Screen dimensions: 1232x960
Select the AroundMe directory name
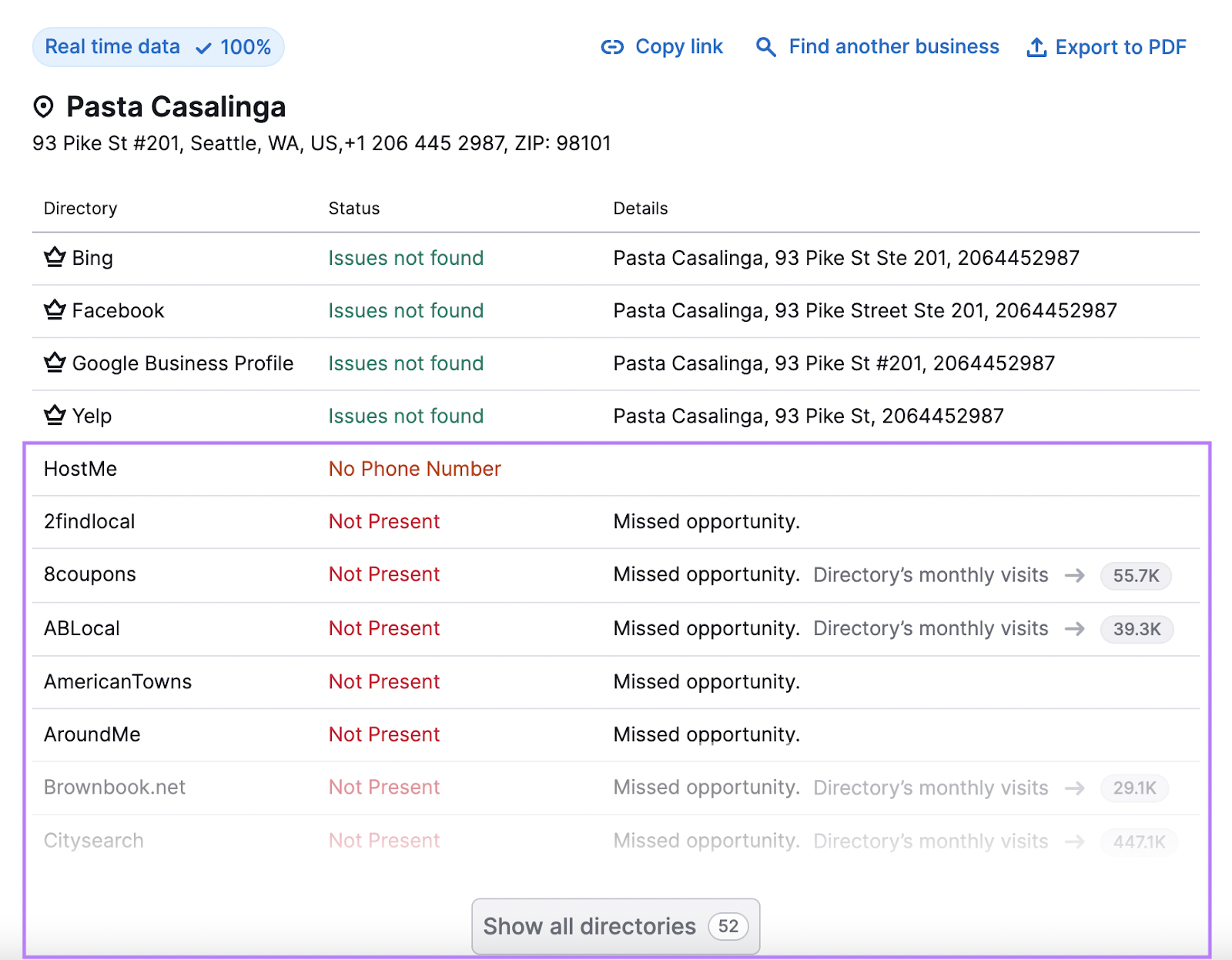tap(92, 734)
